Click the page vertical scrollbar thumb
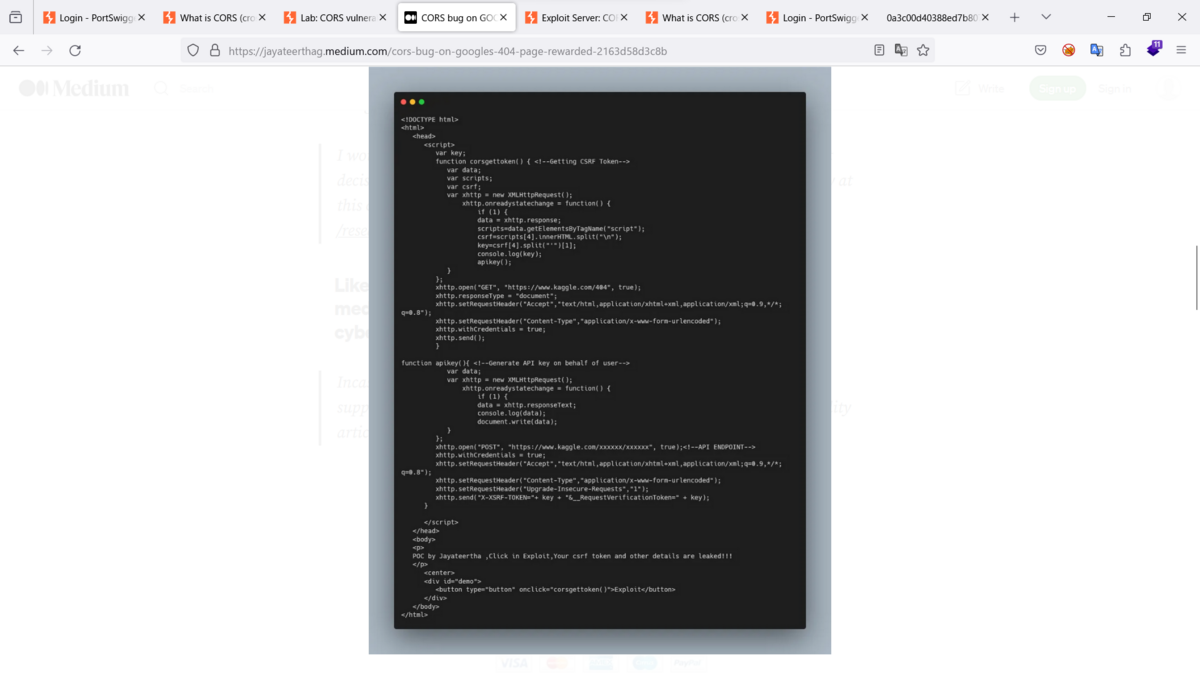This screenshot has width=1200, height=675. tap(1195, 277)
